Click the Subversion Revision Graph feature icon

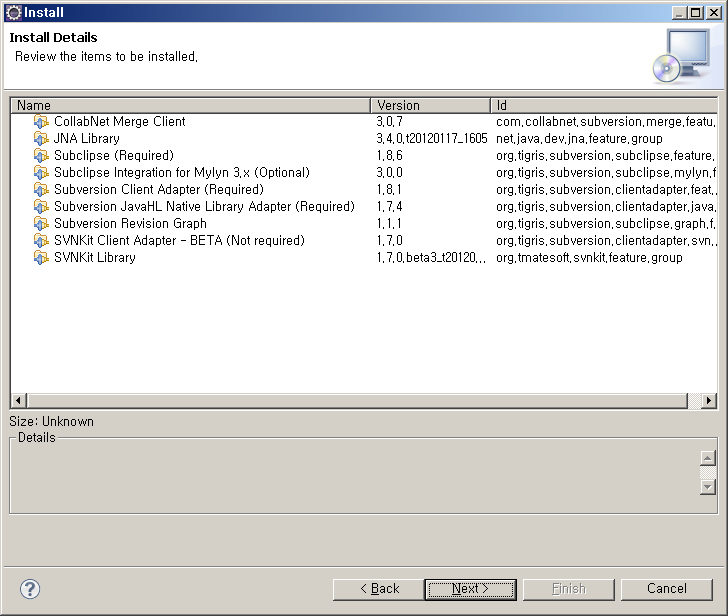pyautogui.click(x=41, y=224)
